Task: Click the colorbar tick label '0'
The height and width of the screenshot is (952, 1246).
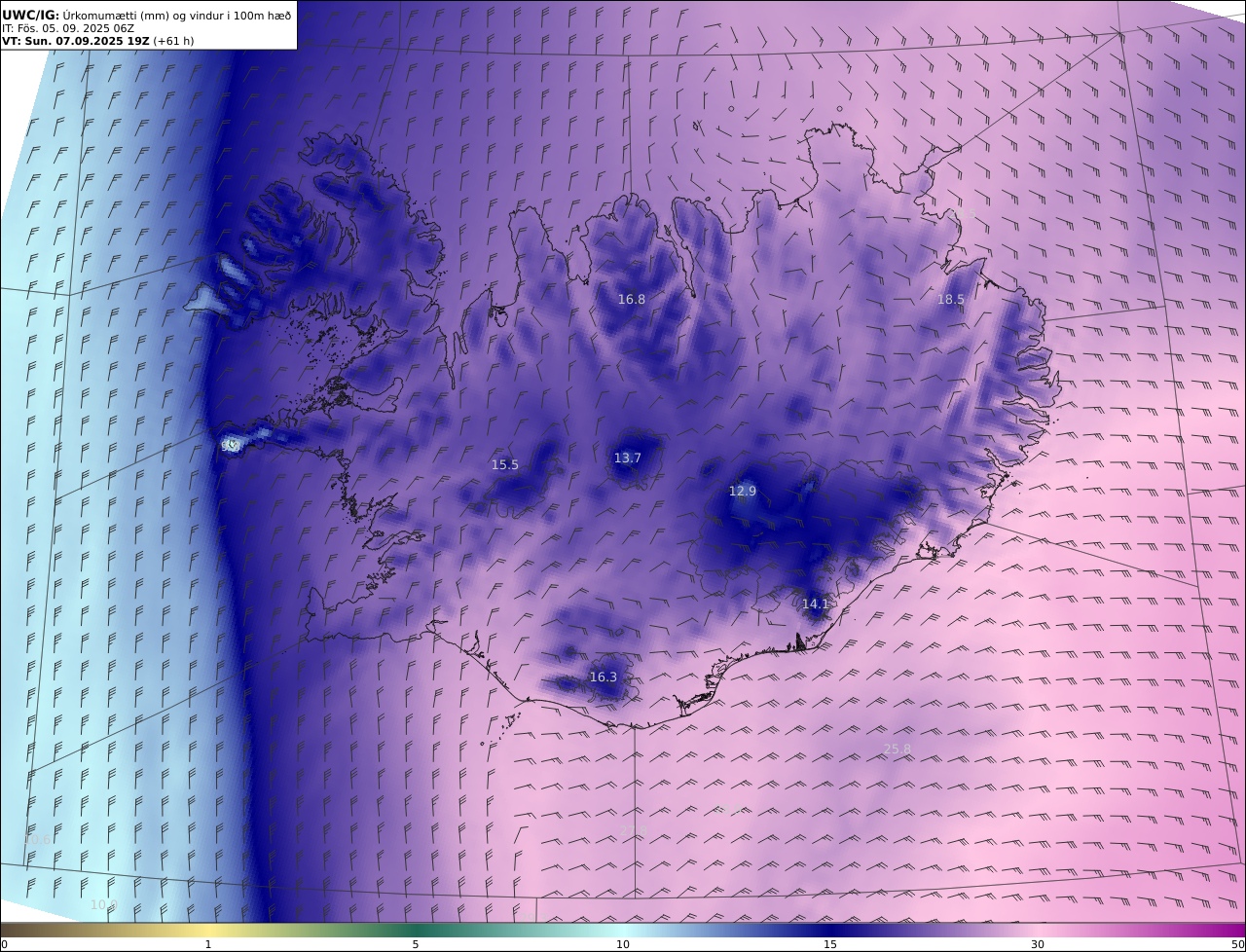Action: pyautogui.click(x=4, y=944)
